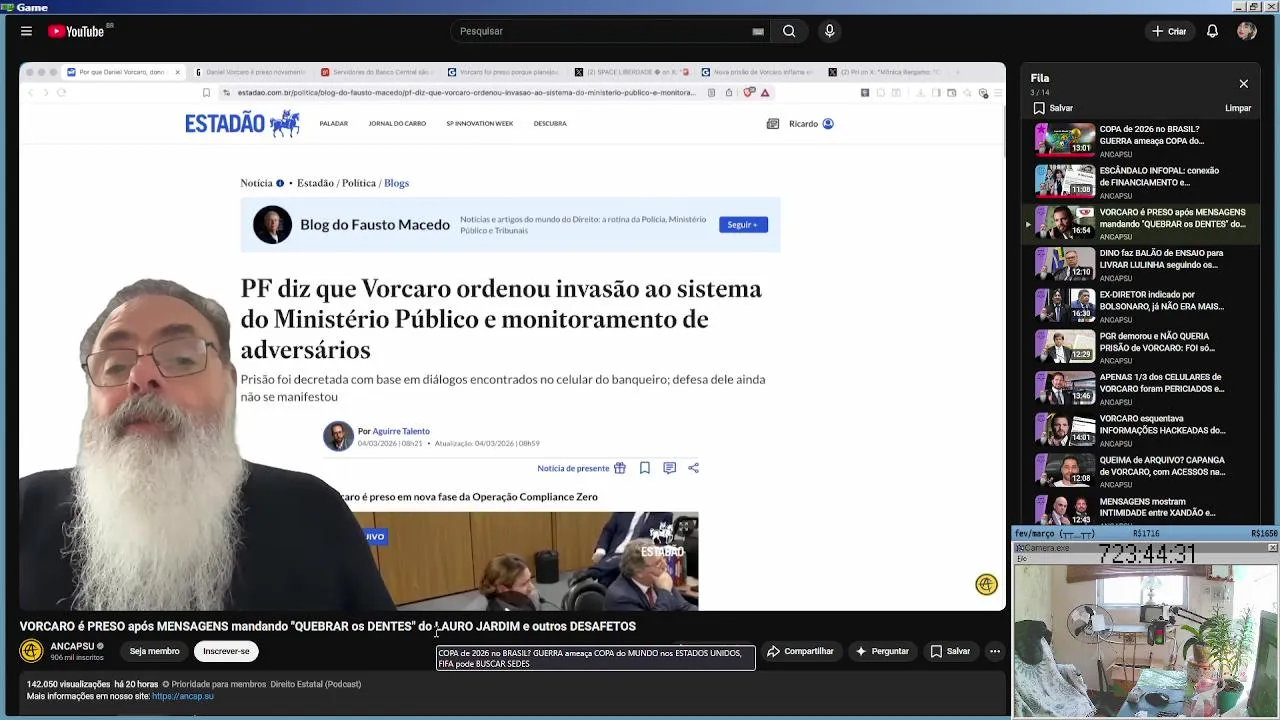Click the article comments icon

pos(669,468)
